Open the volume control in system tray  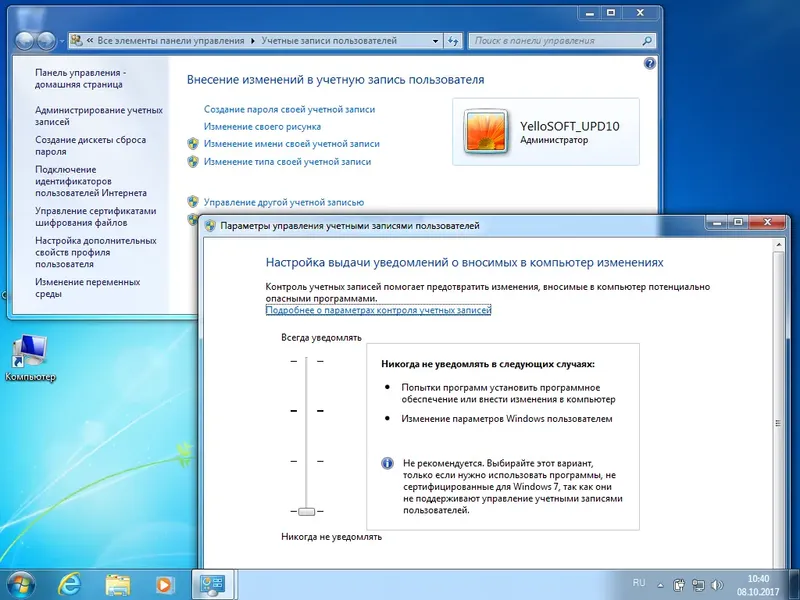716,585
